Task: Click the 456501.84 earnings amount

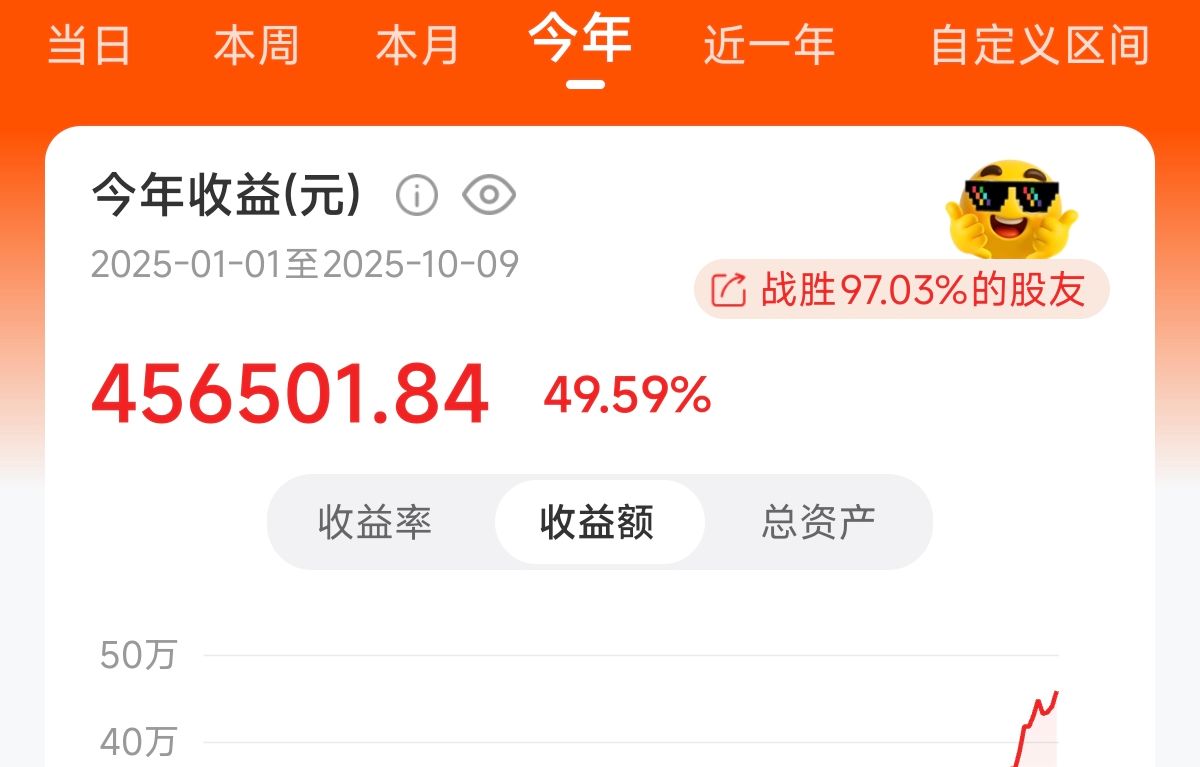Action: tap(290, 395)
